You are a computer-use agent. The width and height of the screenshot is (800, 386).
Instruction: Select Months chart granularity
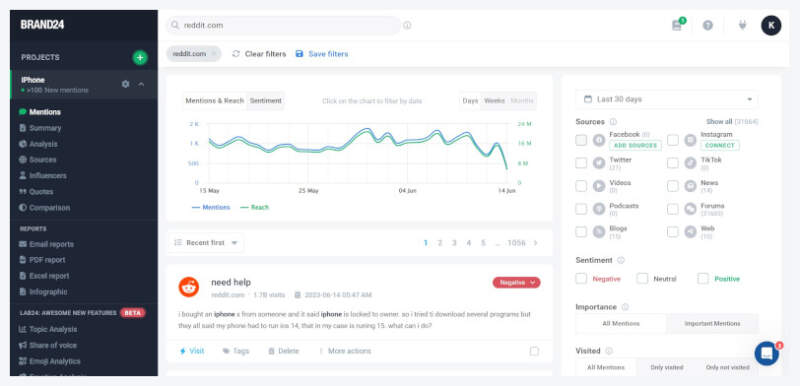522,100
